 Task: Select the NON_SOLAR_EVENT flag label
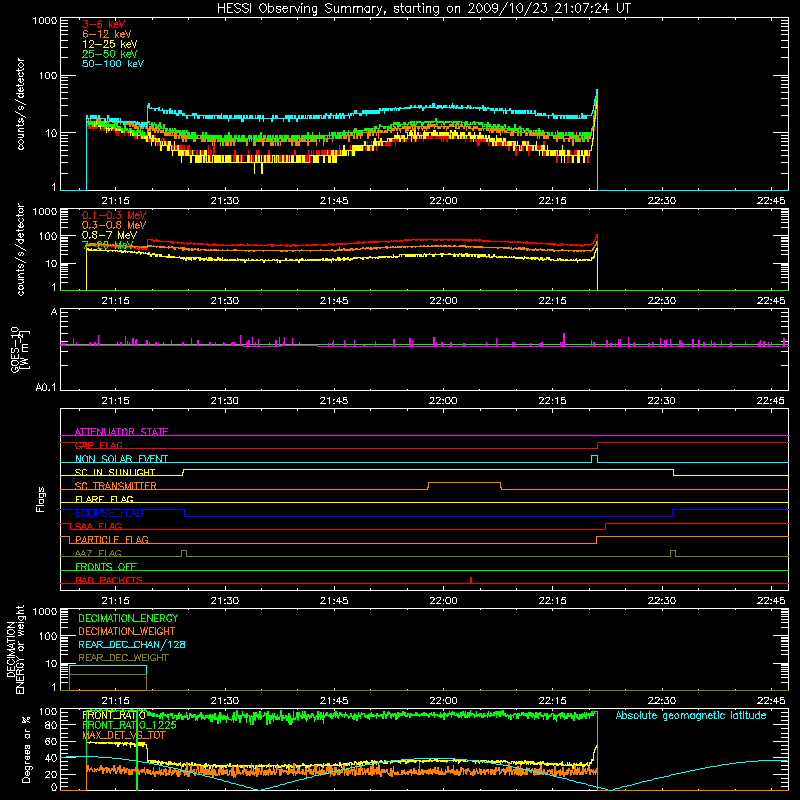[121, 459]
